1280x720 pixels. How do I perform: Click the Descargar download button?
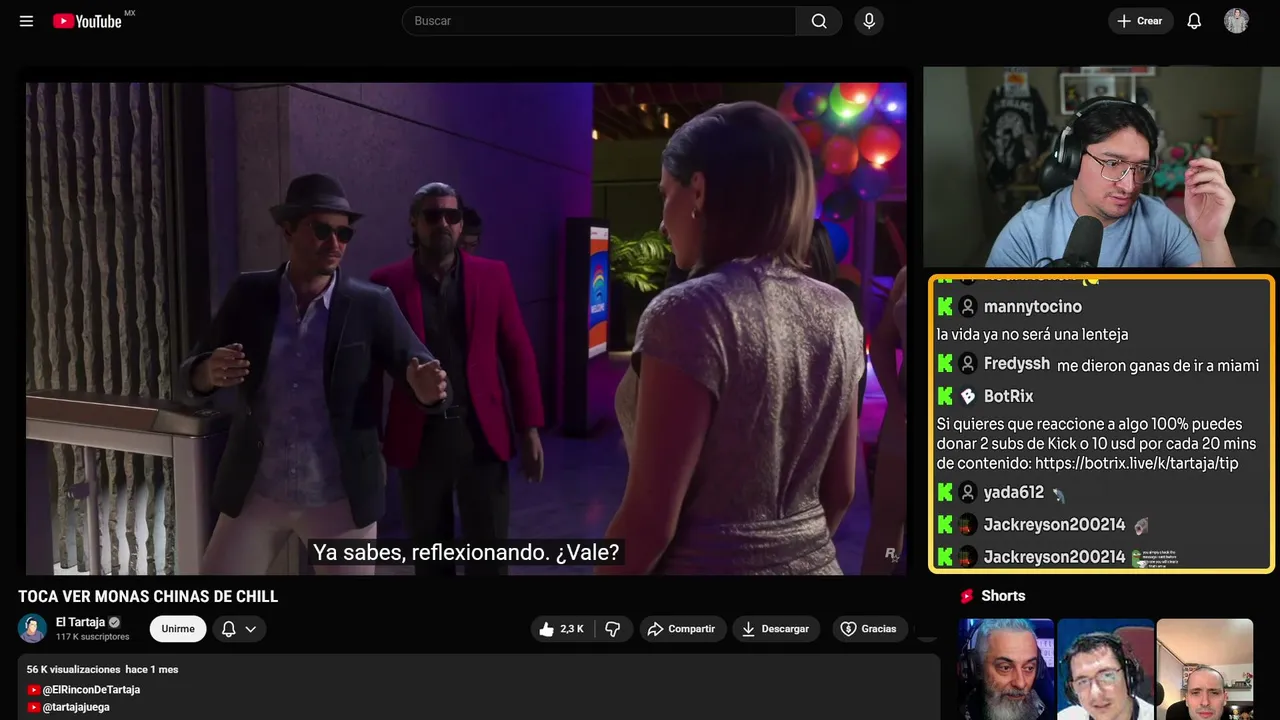[x=776, y=629]
